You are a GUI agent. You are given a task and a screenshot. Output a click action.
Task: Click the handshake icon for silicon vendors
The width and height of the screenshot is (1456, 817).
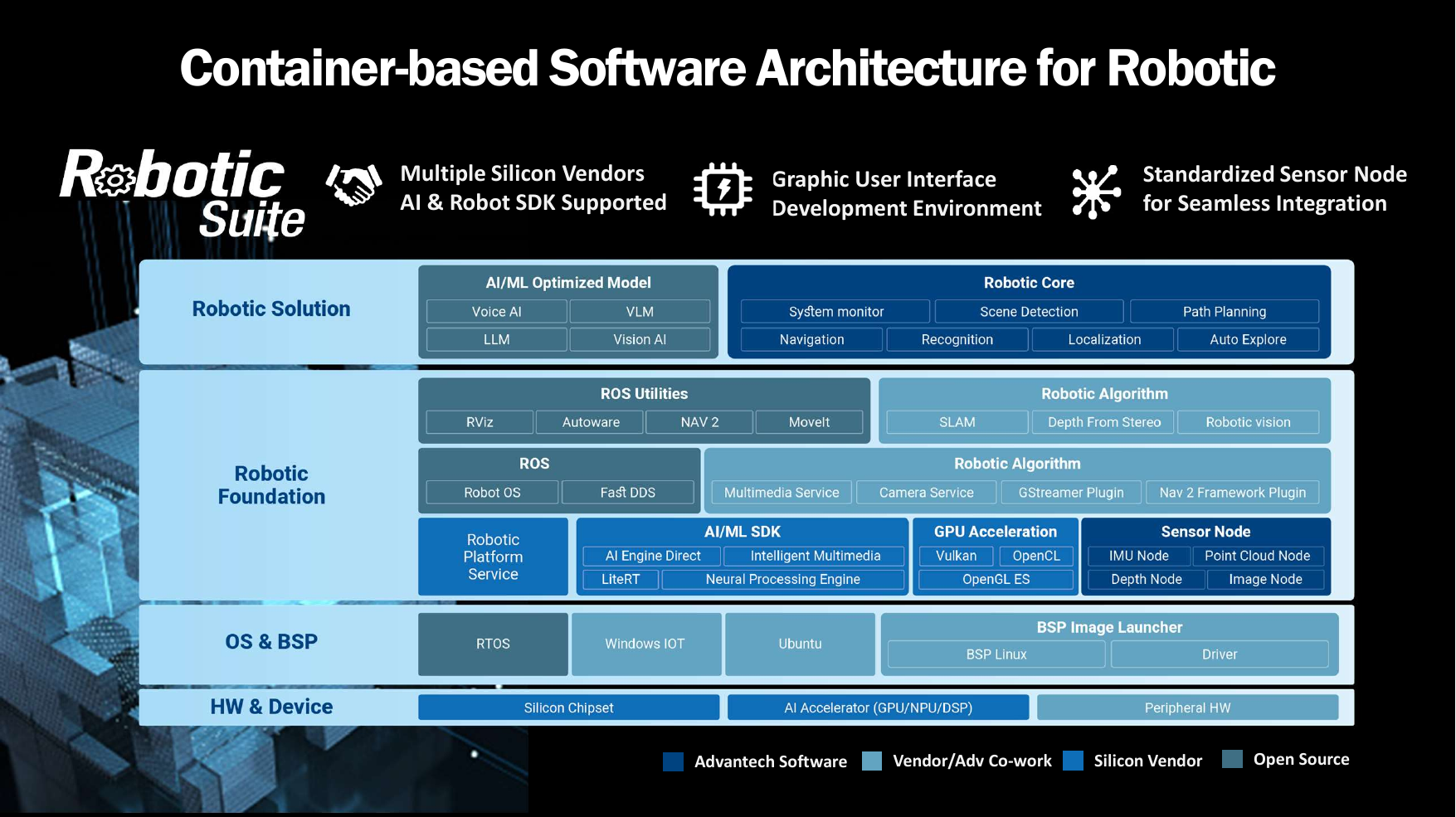coord(354,184)
